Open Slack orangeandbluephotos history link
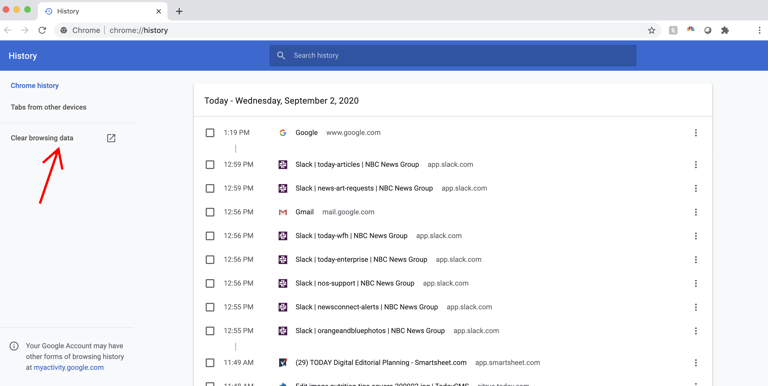768x386 pixels. click(370, 331)
